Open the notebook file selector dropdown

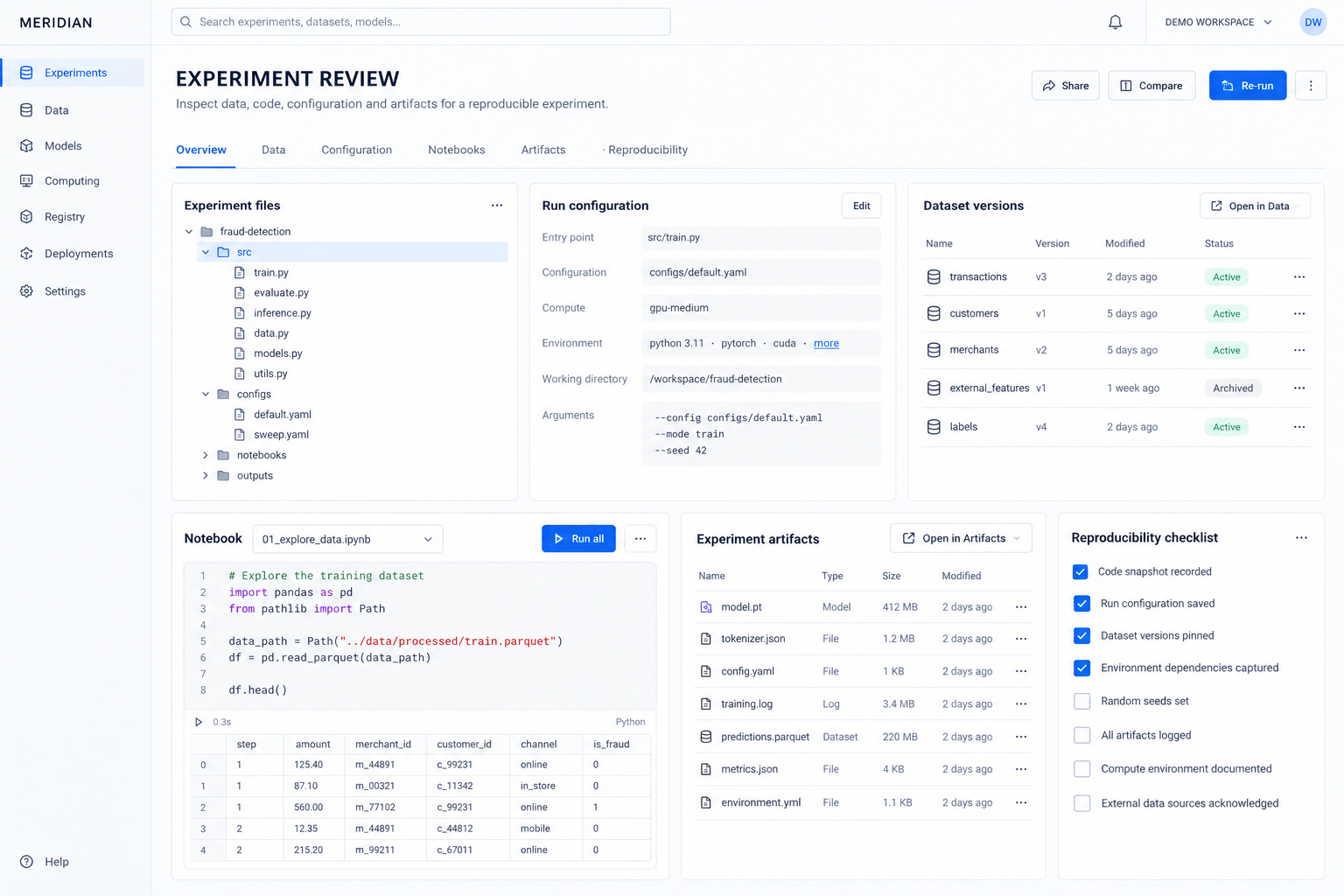(x=347, y=539)
